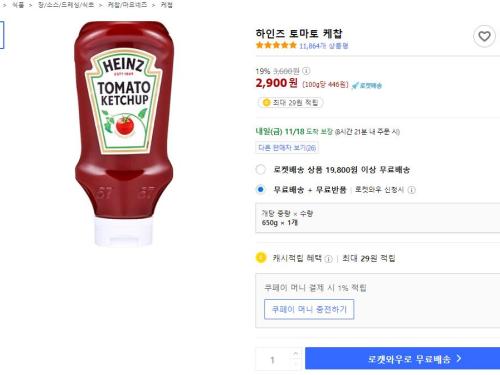Click info icon next to original 3,600원 price

[306, 71]
